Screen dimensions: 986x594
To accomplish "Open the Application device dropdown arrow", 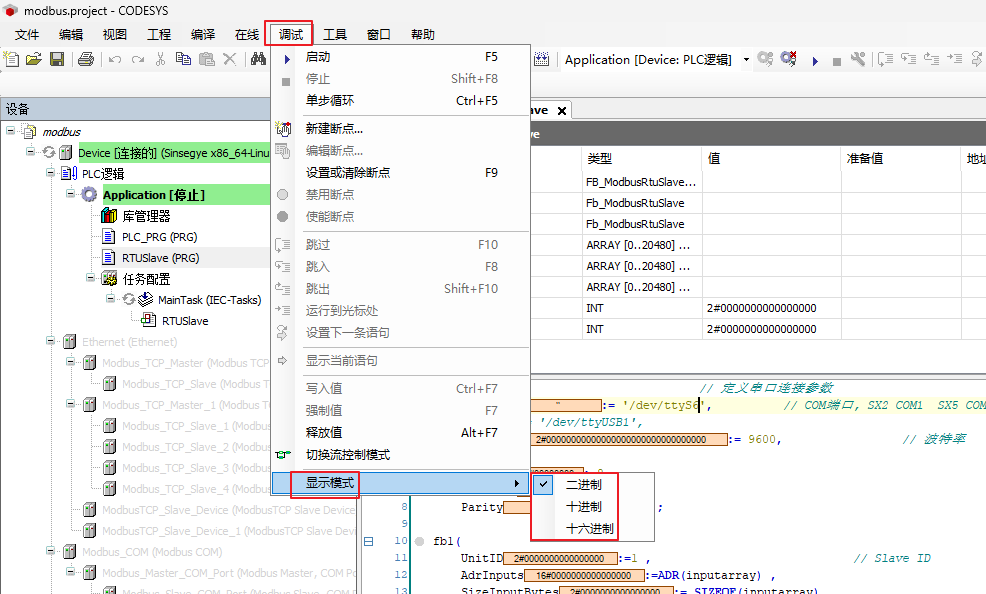I will (746, 60).
